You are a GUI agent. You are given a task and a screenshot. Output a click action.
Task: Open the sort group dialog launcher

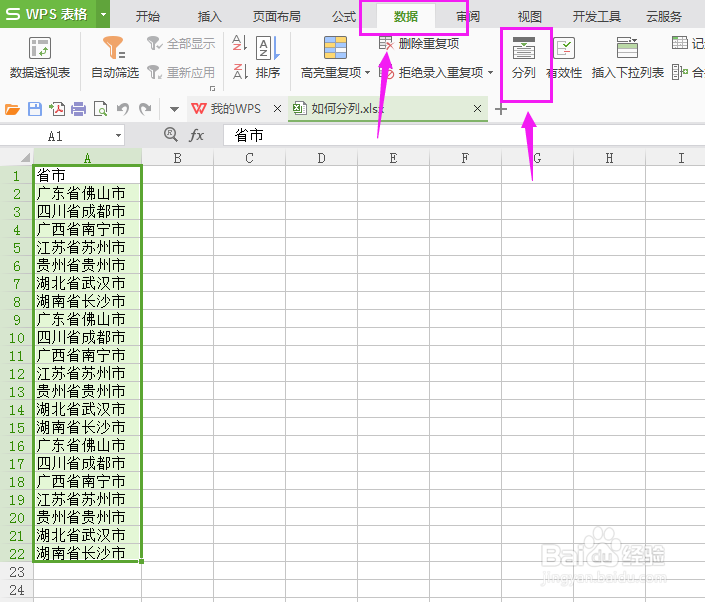213,88
